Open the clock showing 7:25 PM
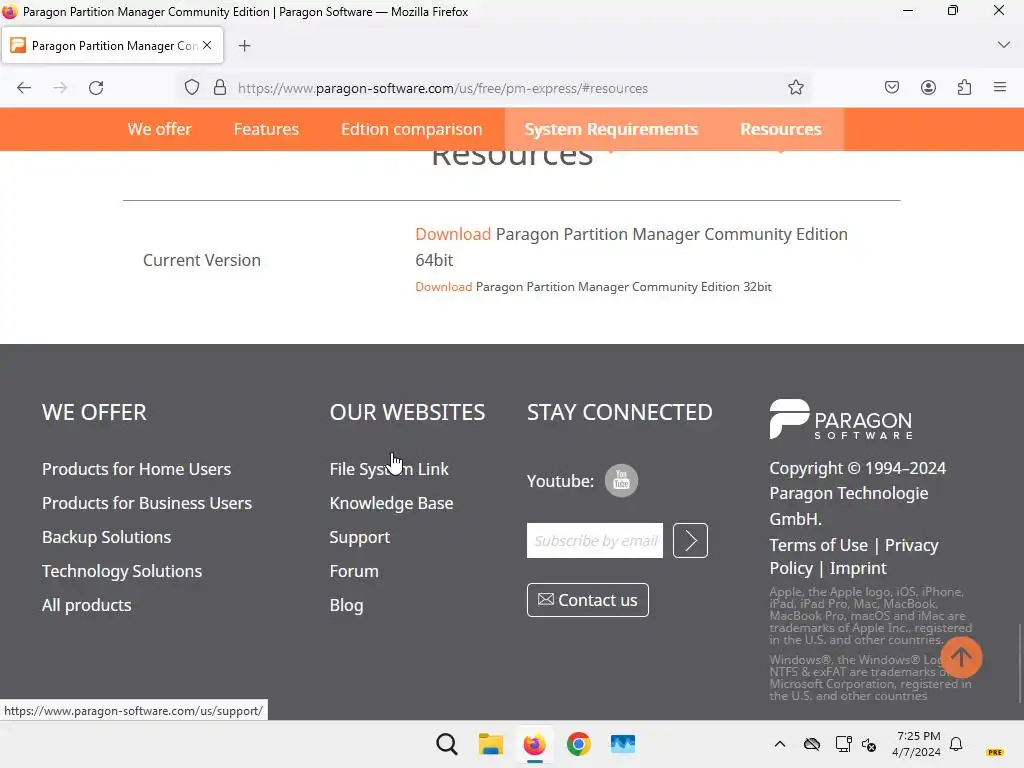The height and width of the screenshot is (768, 1024). (918, 744)
